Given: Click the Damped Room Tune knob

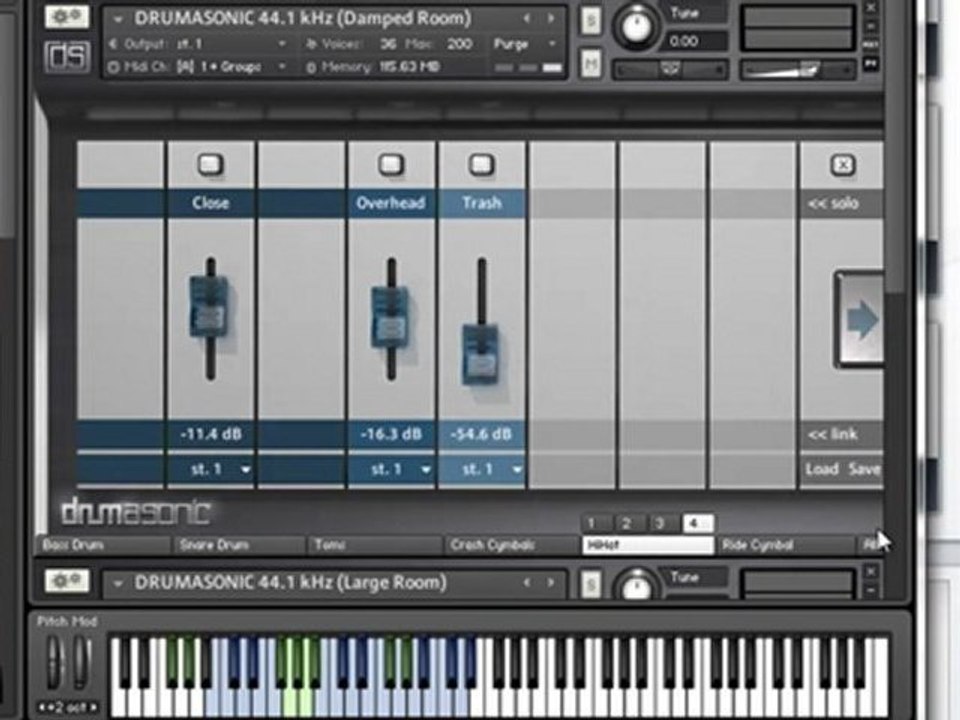Looking at the screenshot, I should [636, 26].
